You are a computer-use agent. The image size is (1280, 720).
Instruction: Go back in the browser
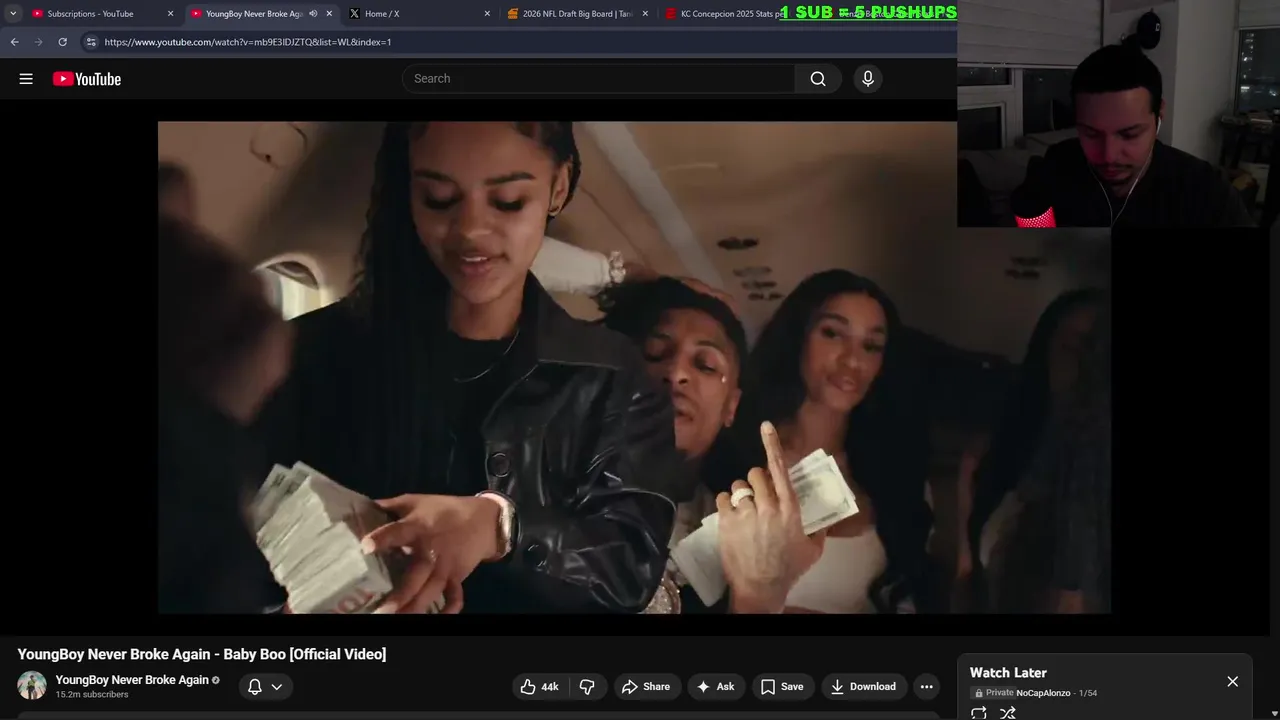[14, 42]
